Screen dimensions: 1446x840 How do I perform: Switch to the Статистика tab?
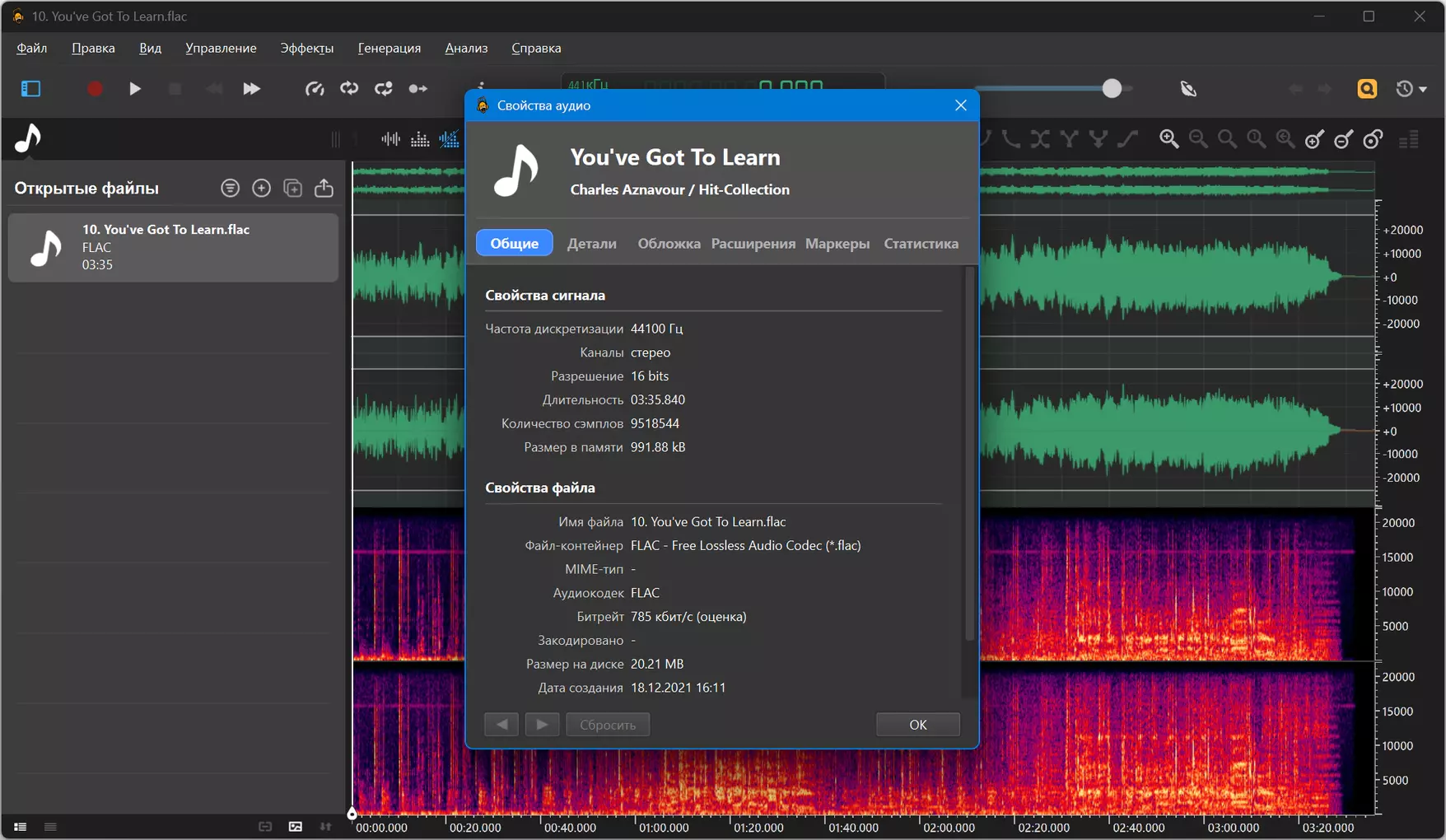[x=921, y=243]
